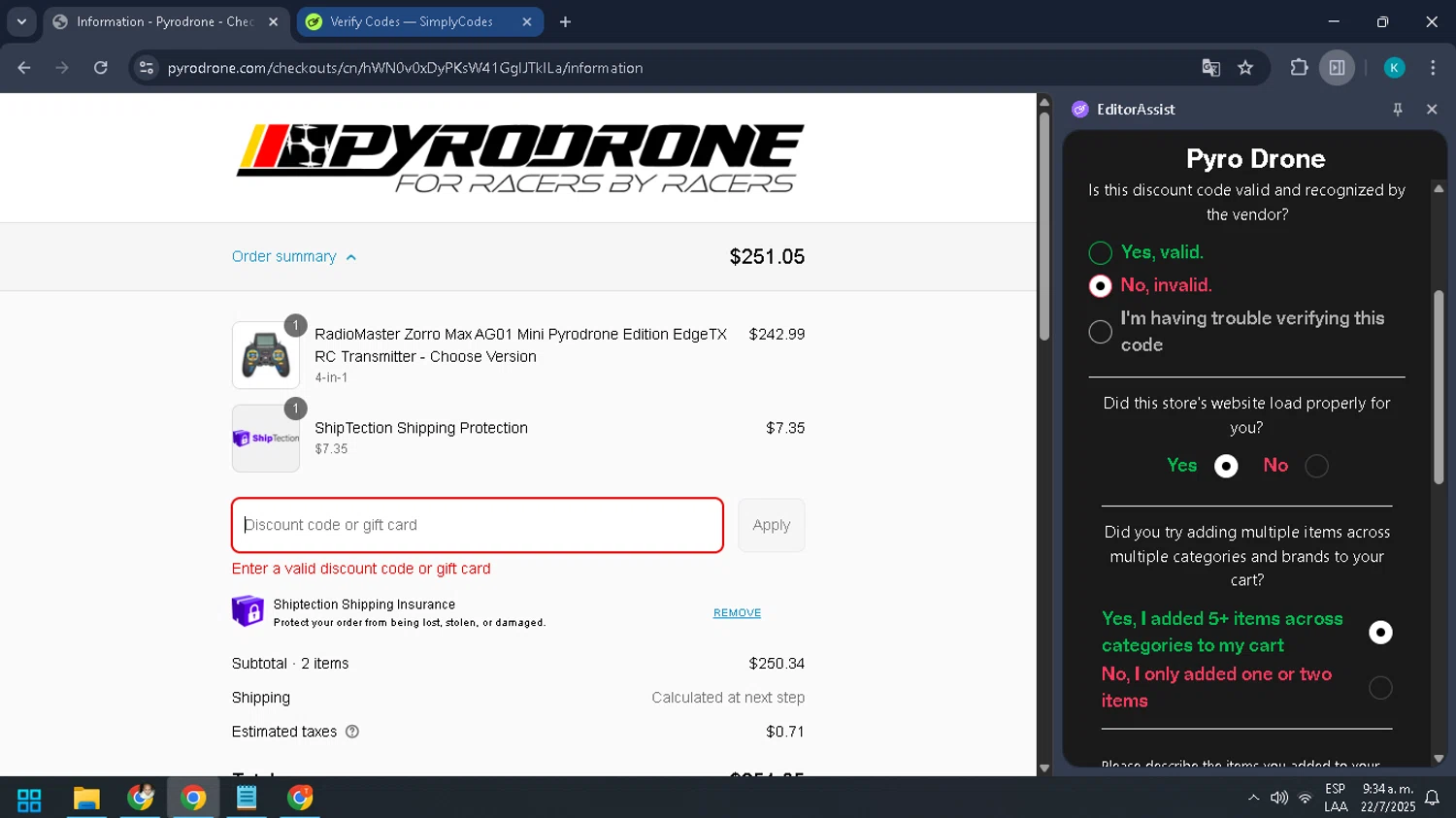Select 'No, invalid.' radio option
This screenshot has width=1456, height=818.
1100,286
